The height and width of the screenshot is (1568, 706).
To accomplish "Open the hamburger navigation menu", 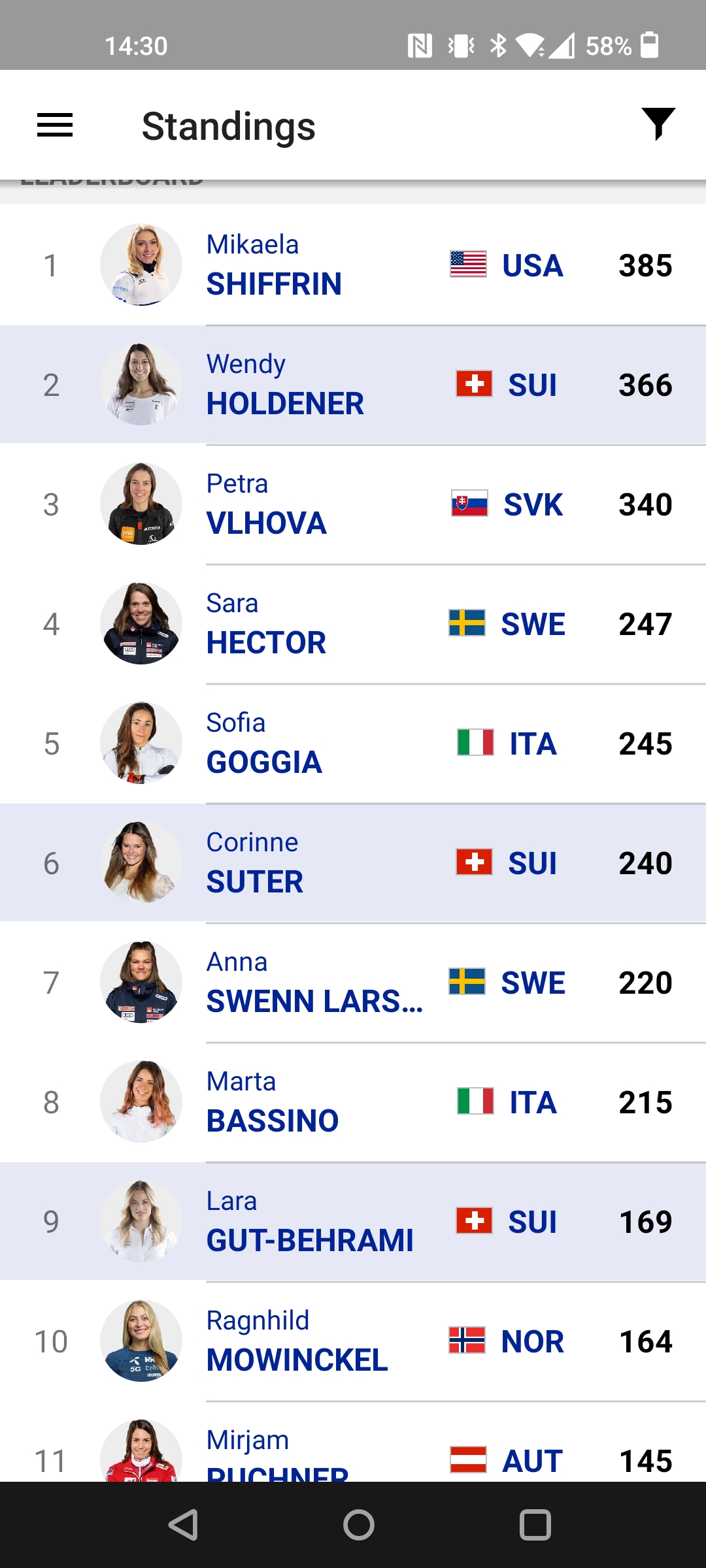I will click(55, 125).
